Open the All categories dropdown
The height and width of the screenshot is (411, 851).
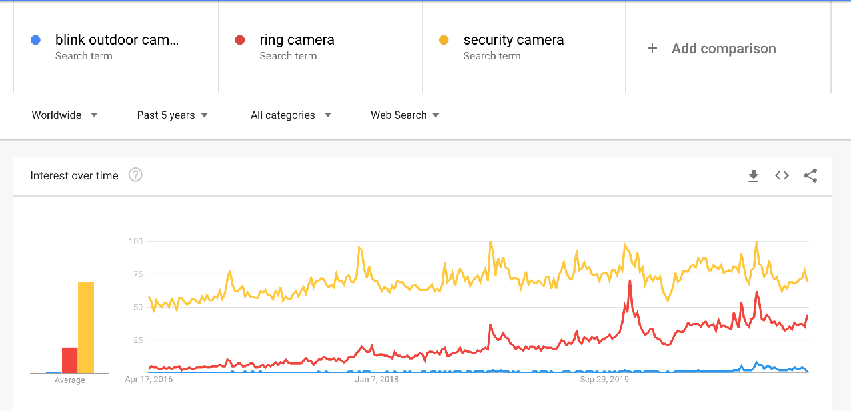290,115
